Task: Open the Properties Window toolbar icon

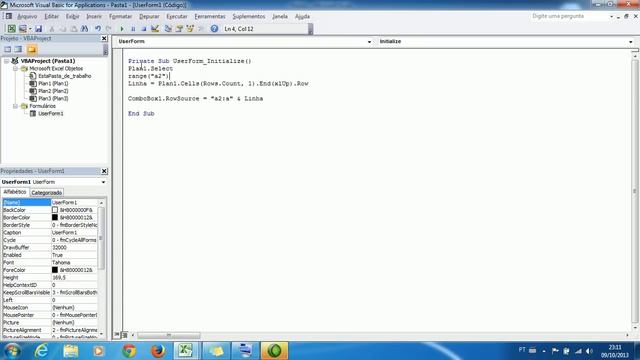Action: (x=179, y=29)
